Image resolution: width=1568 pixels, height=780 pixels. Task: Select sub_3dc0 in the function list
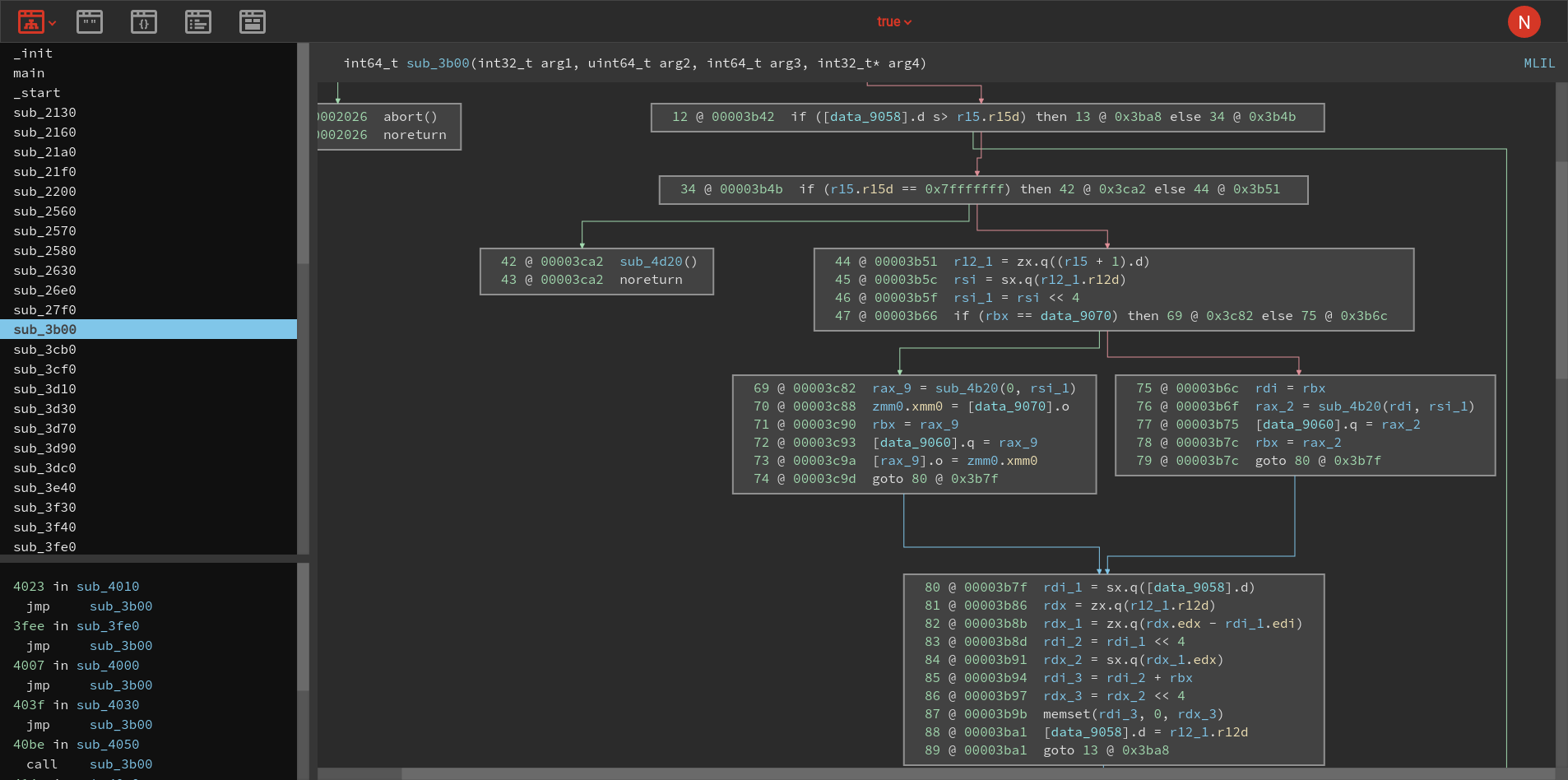tap(148, 468)
